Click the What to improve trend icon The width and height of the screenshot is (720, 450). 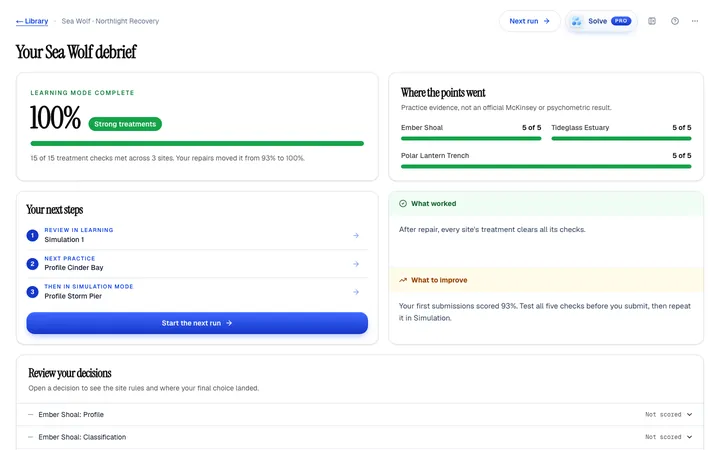(403, 280)
